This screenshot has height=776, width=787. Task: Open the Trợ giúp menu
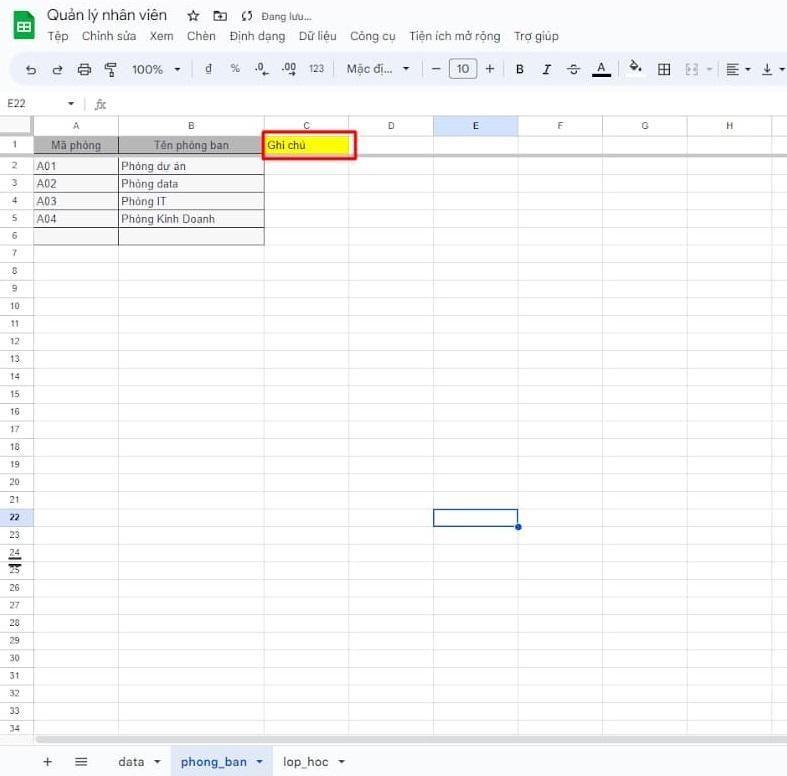pos(537,36)
